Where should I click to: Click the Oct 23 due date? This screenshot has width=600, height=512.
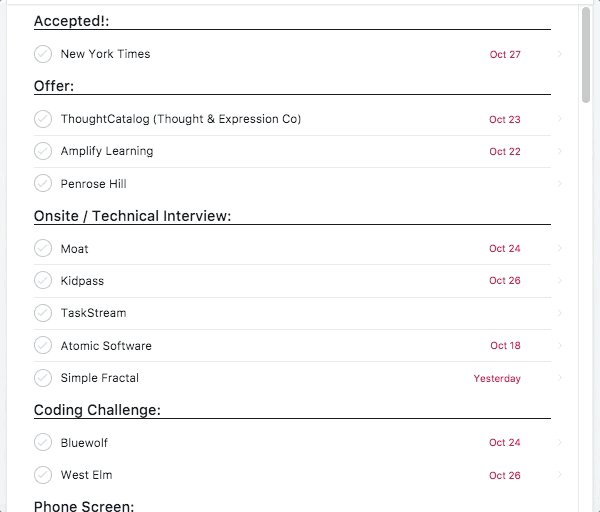point(505,119)
